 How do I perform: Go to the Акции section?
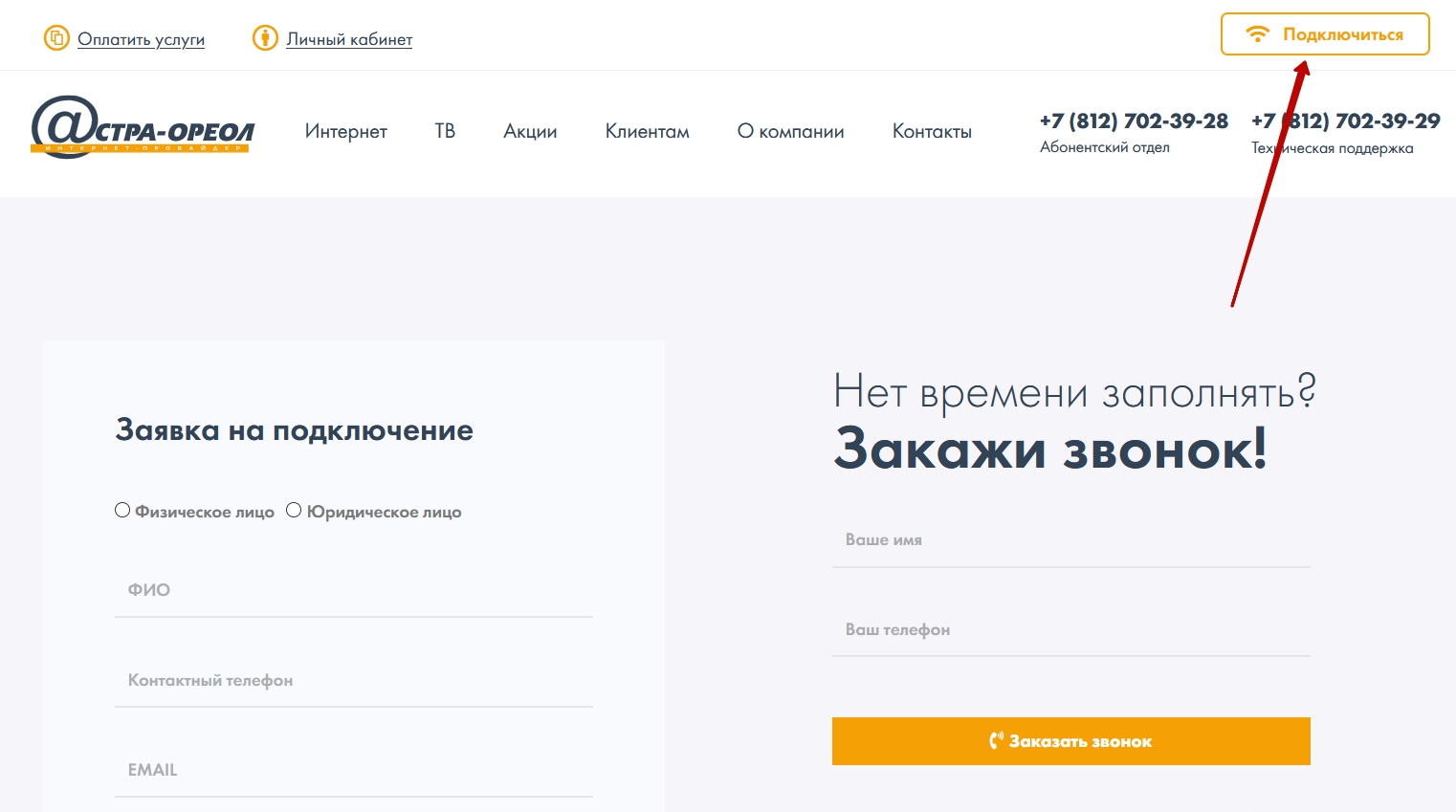[530, 131]
